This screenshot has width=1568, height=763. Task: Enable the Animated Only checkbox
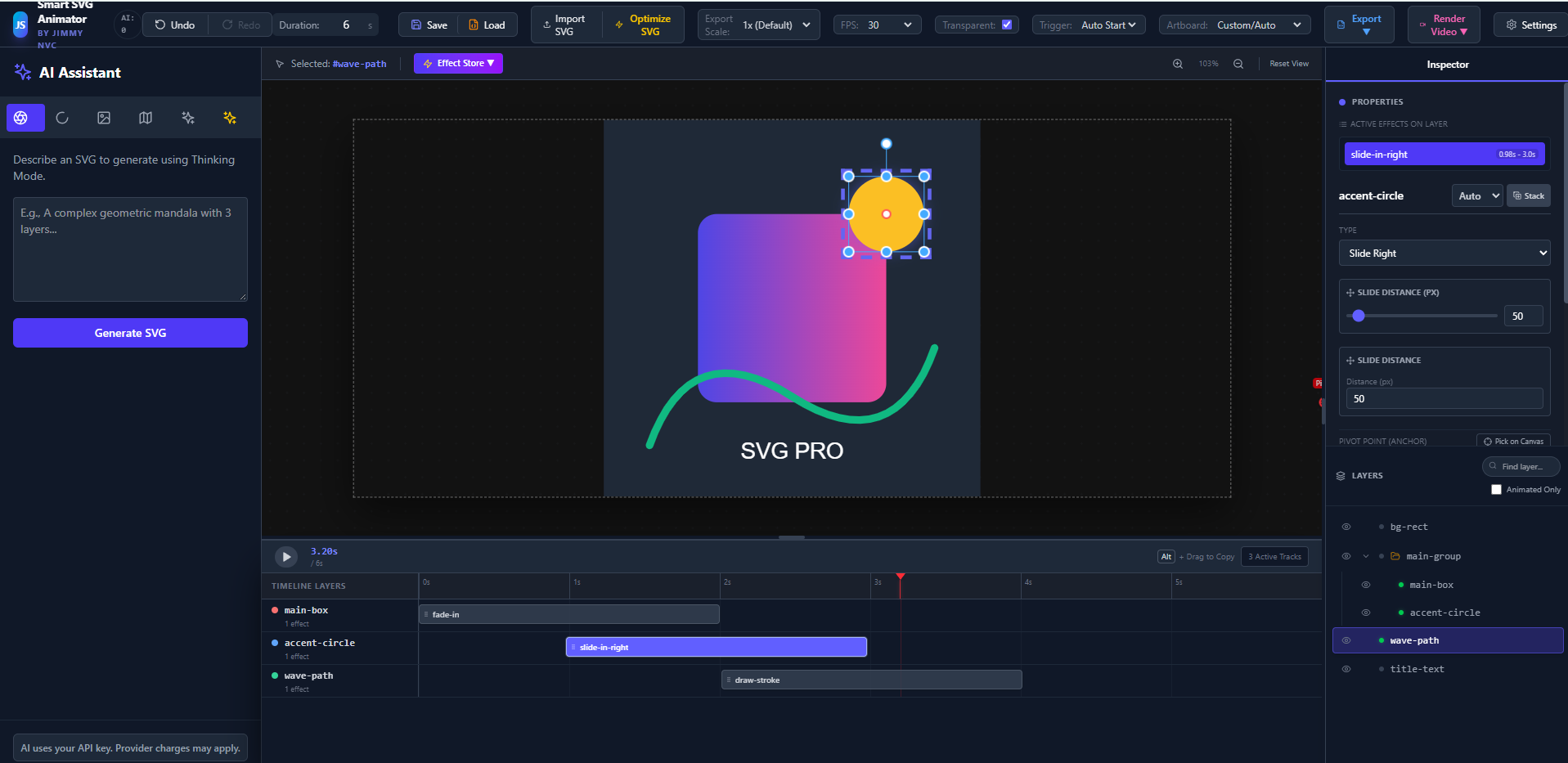(1496, 490)
